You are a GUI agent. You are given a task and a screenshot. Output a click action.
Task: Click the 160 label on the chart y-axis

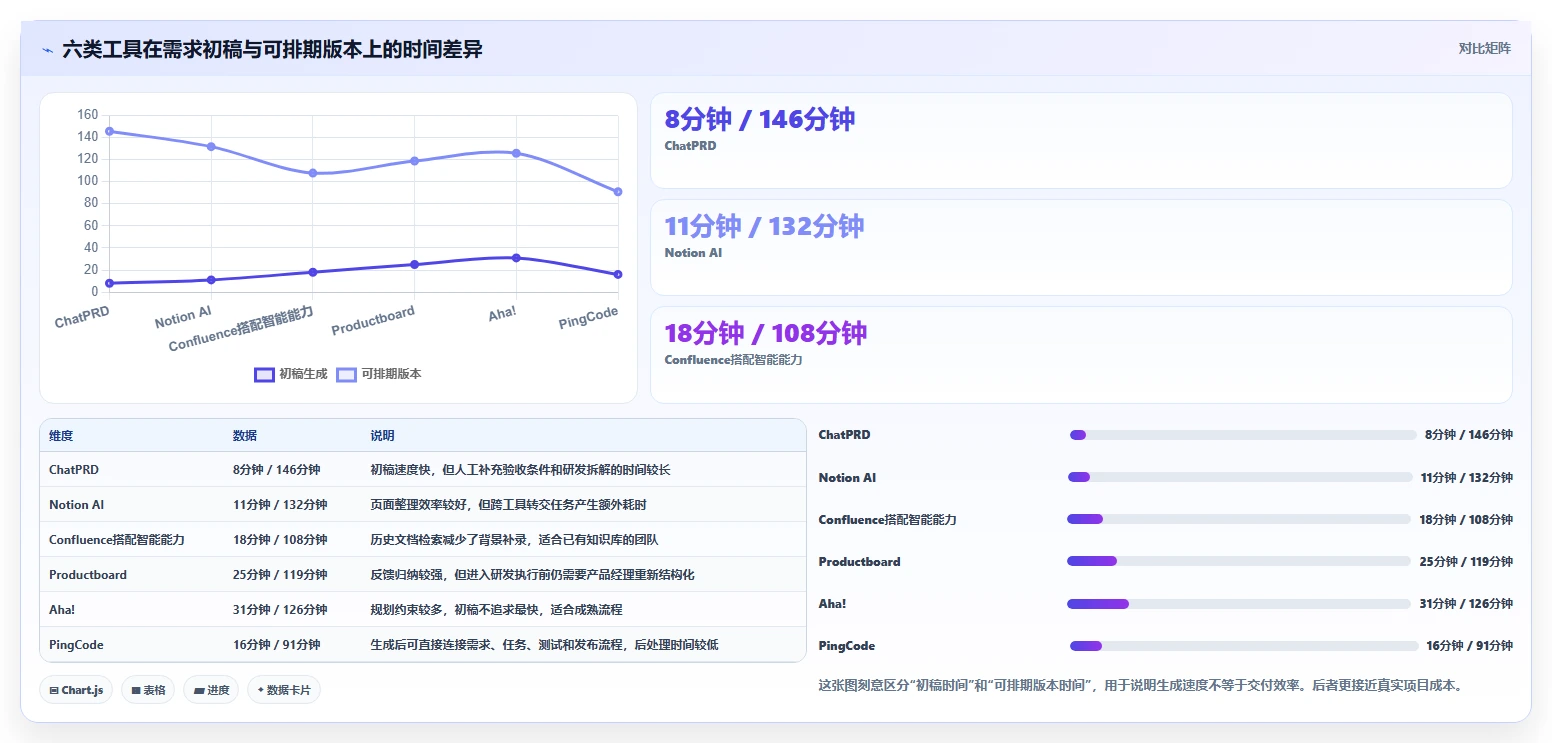pyautogui.click(x=88, y=115)
